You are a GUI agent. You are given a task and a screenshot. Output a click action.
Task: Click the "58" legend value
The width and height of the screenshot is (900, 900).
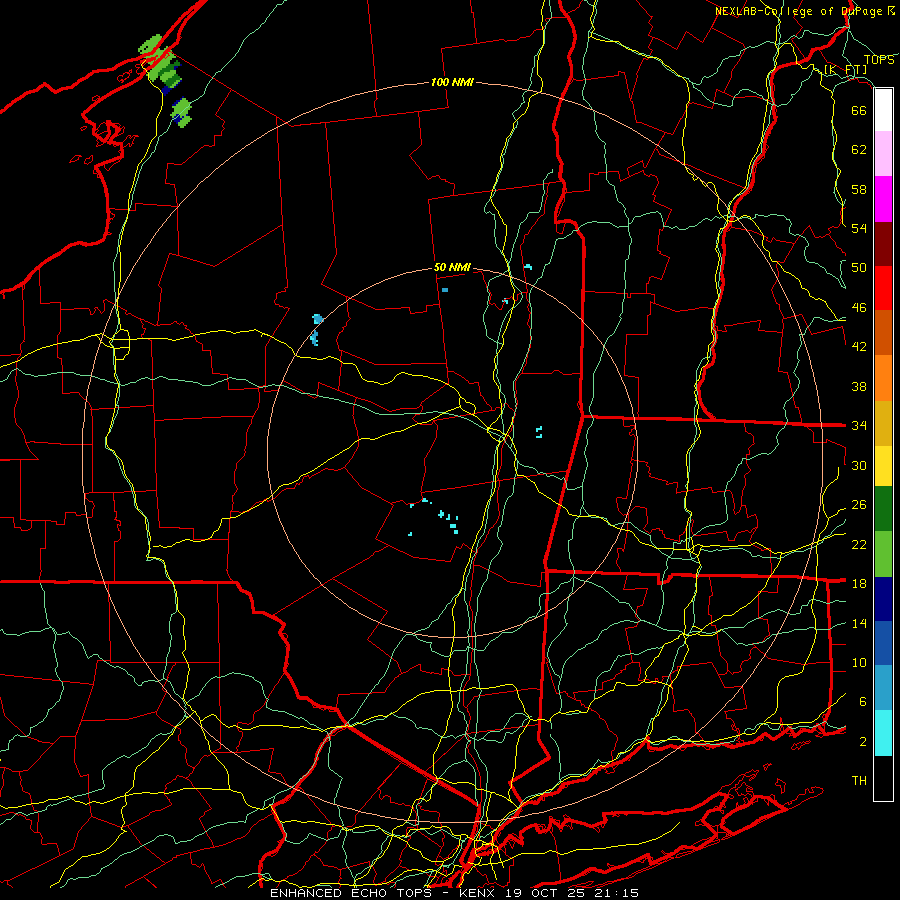coord(859,189)
